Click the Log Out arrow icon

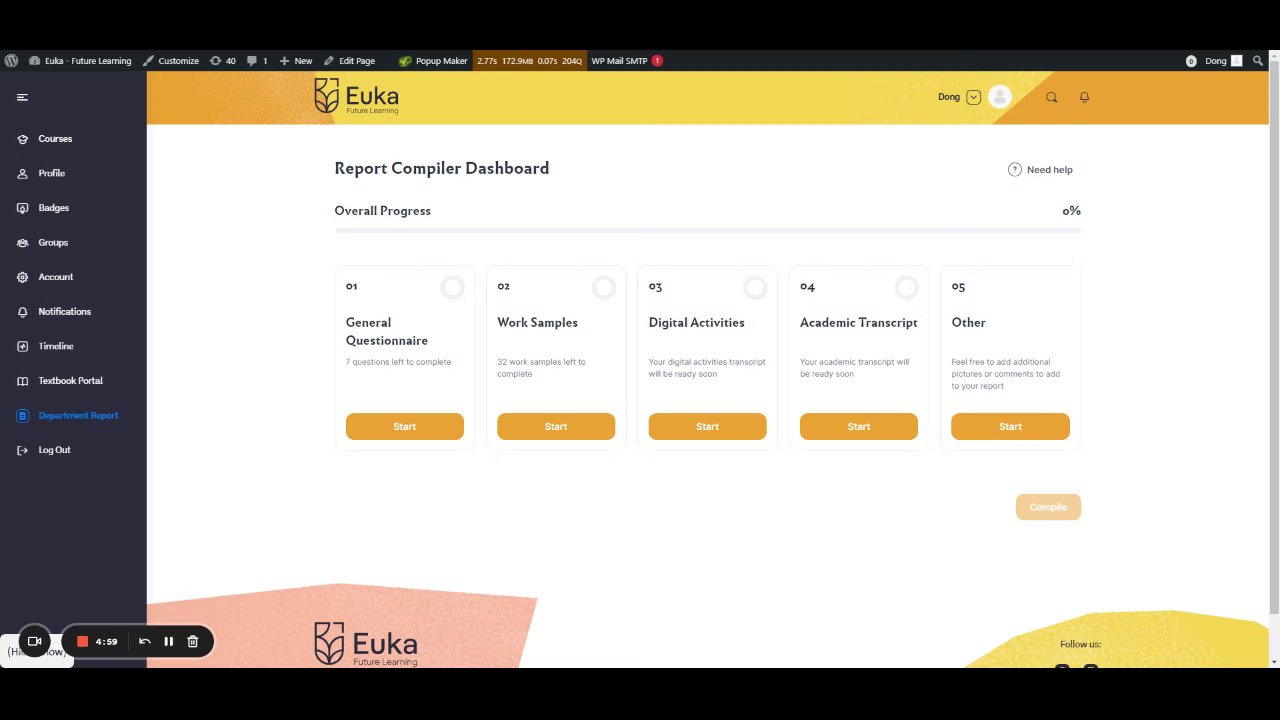22,450
